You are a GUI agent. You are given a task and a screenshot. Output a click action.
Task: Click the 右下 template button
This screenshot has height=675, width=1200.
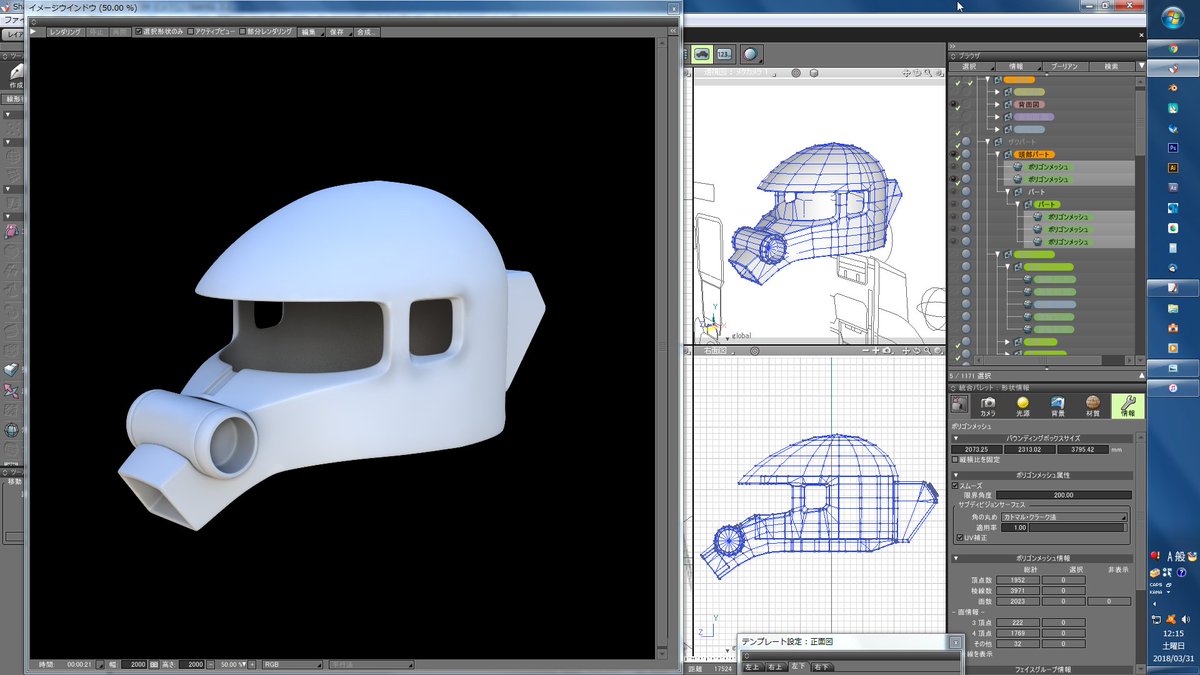pyautogui.click(x=822, y=667)
